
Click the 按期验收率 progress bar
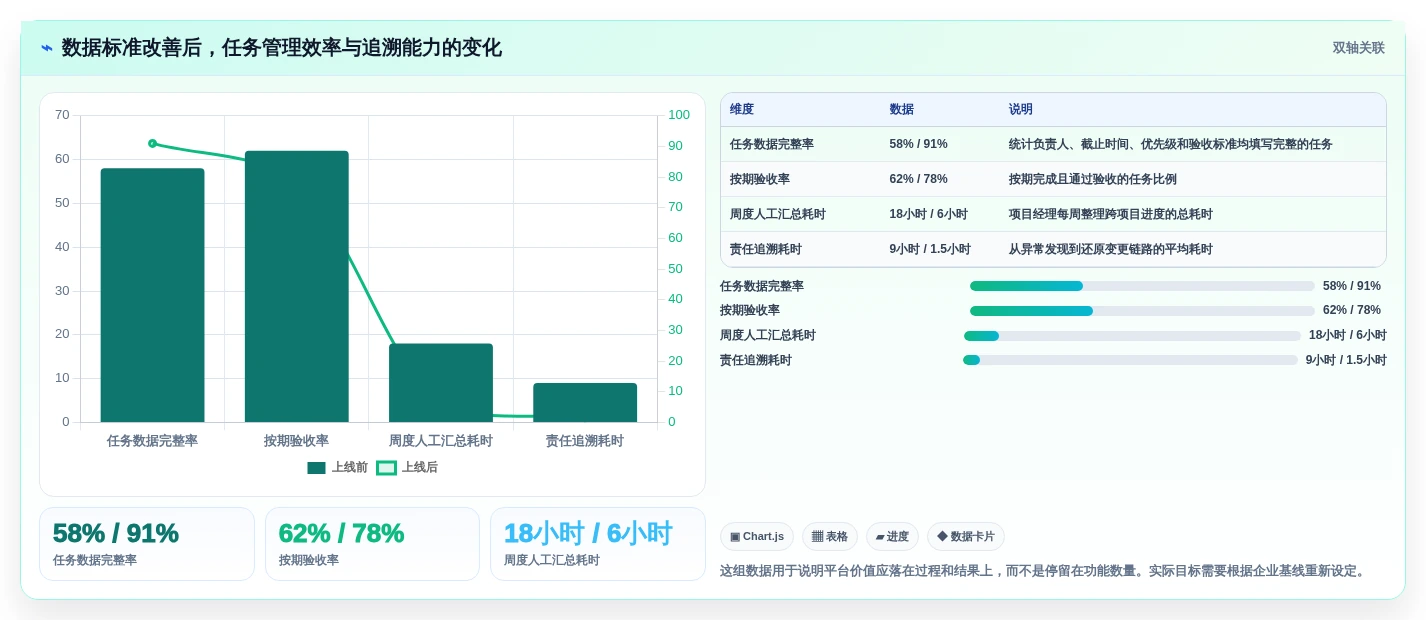[x=1142, y=311]
